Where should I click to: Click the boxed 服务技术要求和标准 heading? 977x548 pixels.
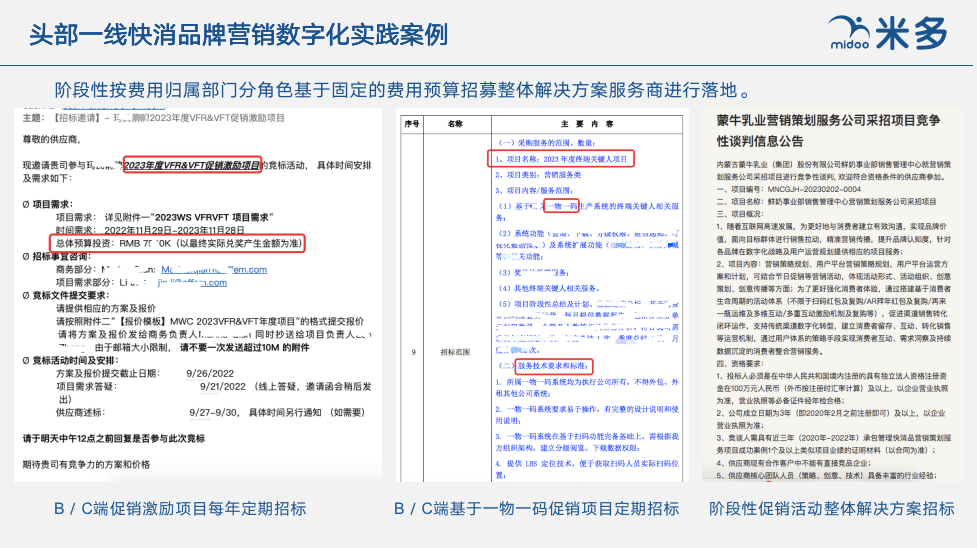554,366
